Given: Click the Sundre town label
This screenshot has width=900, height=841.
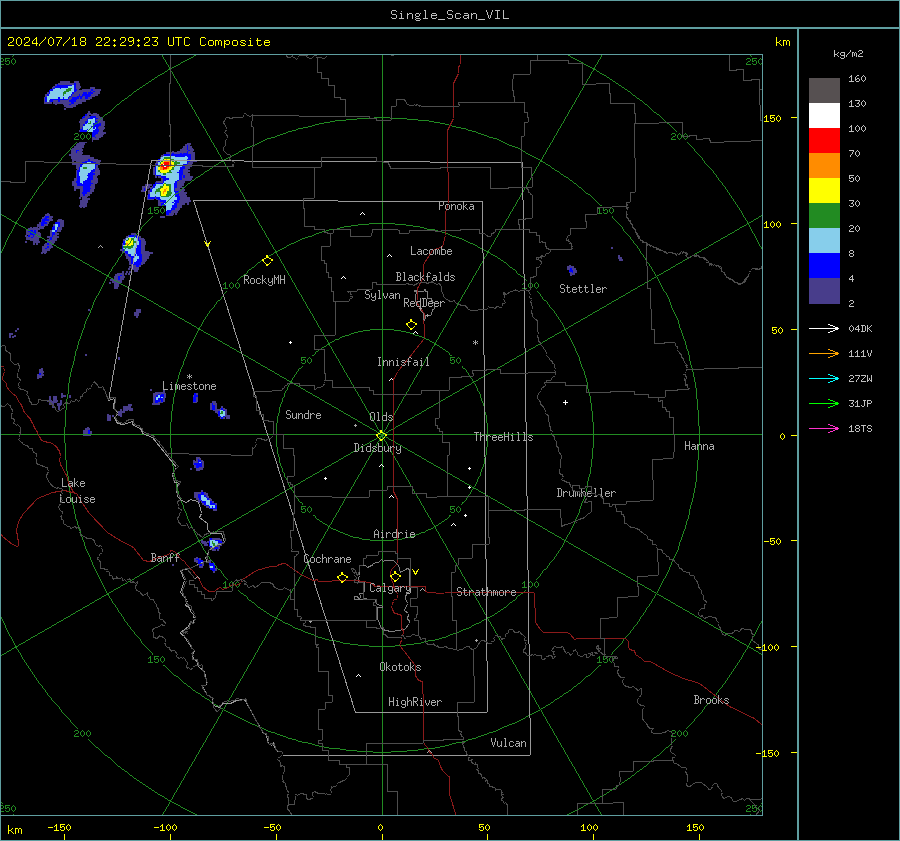Looking at the screenshot, I should click(303, 415).
